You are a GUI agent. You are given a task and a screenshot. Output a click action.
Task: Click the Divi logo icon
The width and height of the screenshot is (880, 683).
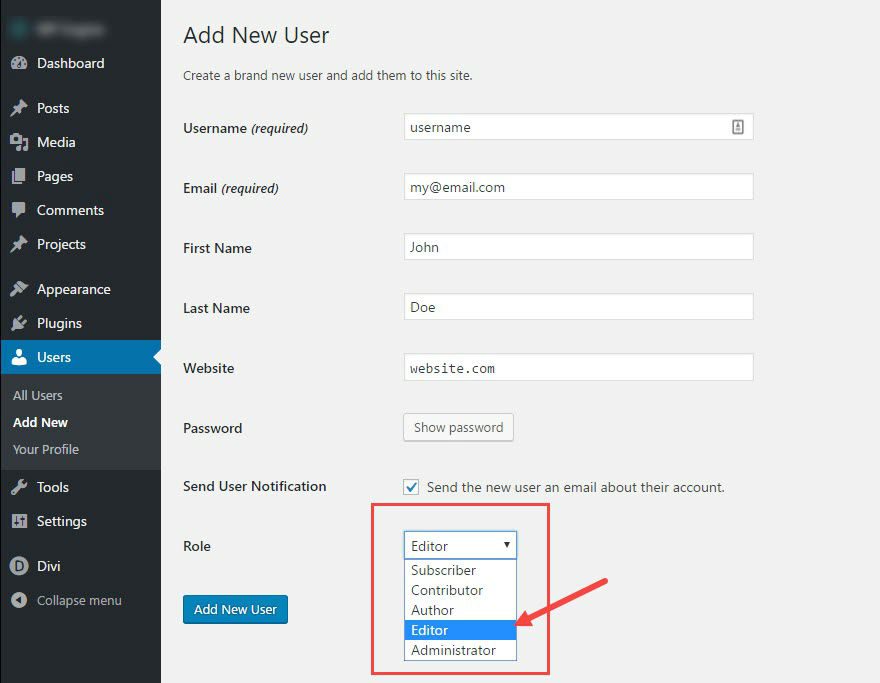19,566
